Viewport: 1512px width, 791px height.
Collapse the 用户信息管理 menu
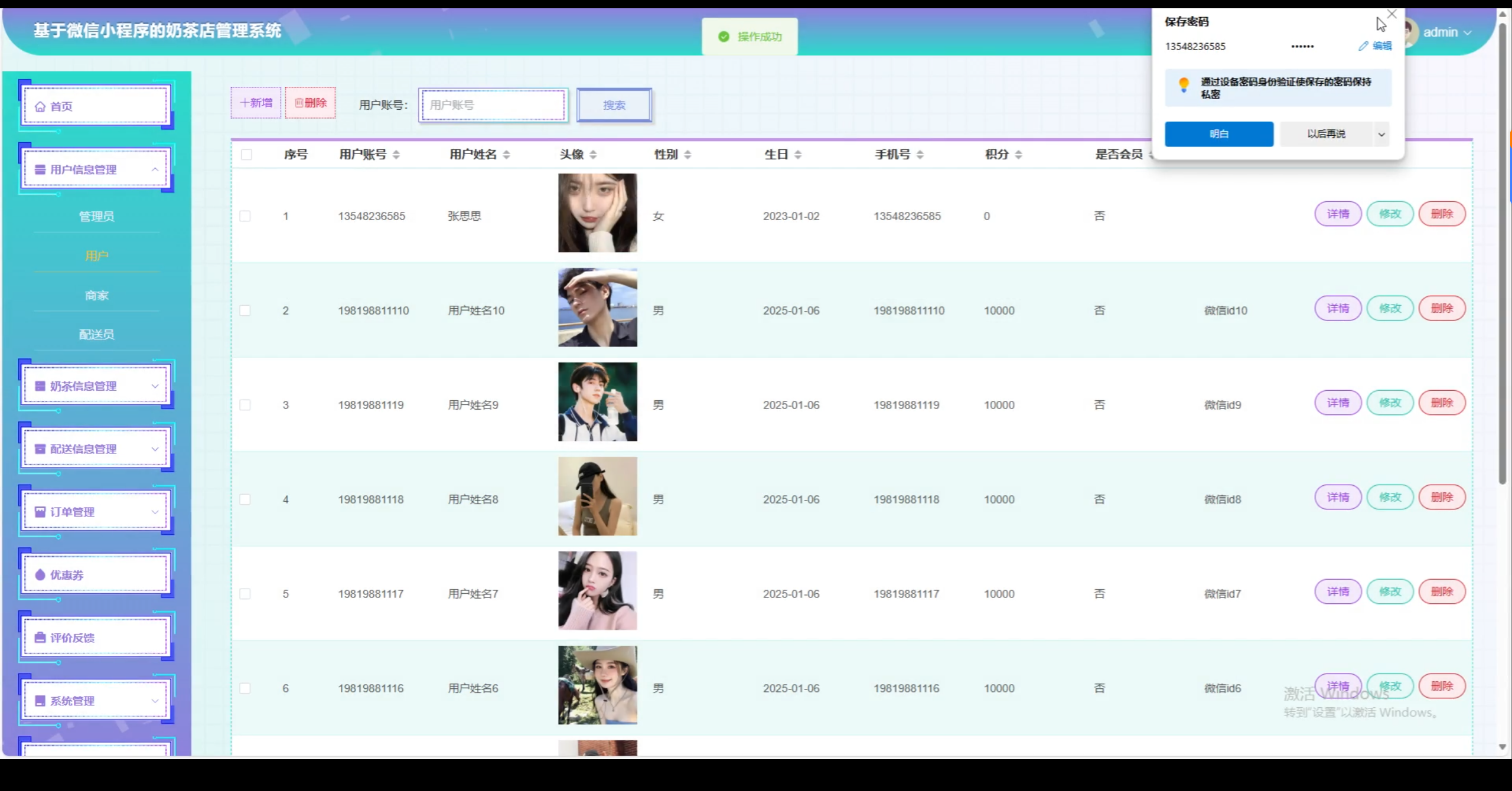pyautogui.click(x=155, y=169)
